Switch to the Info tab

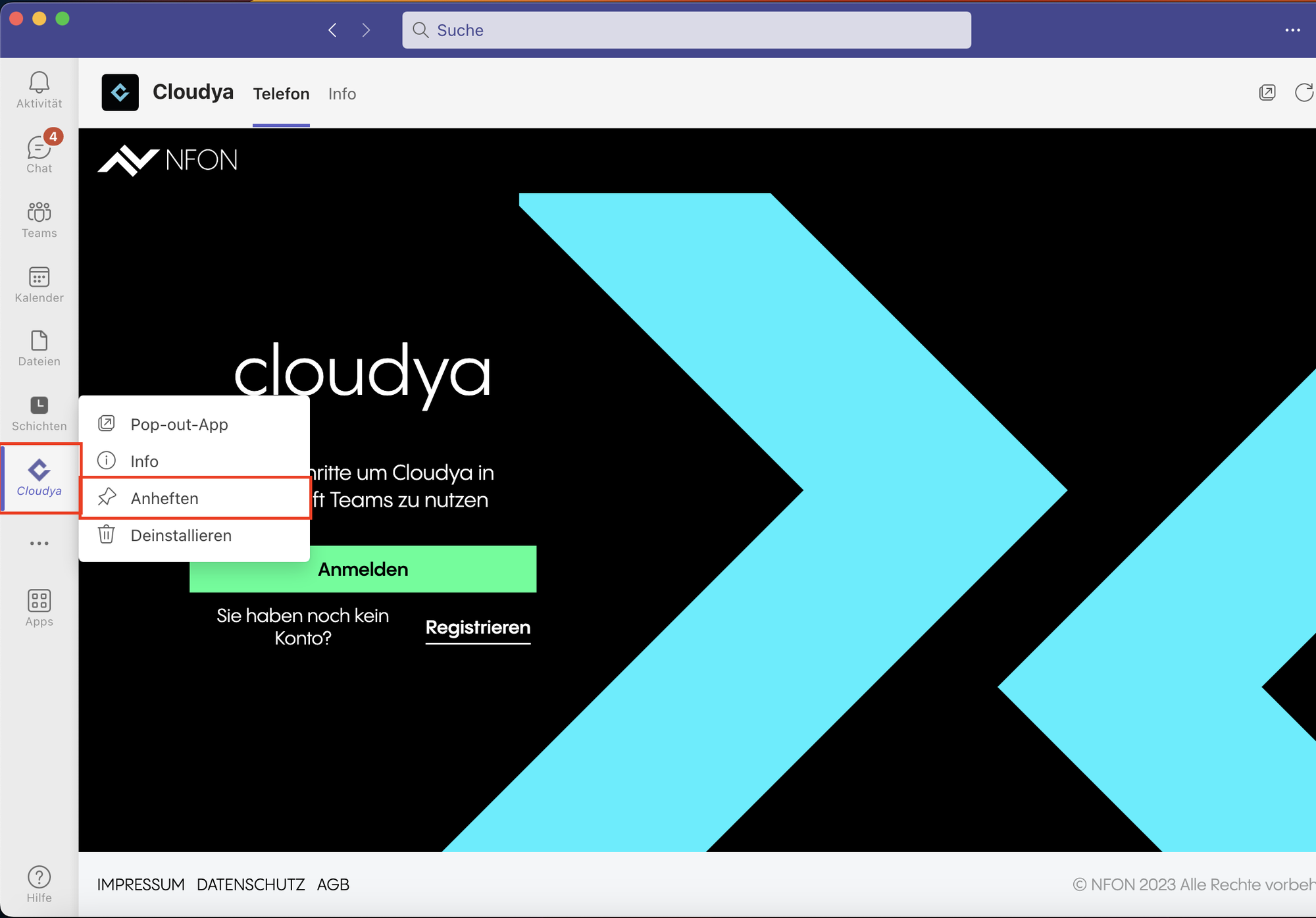[x=342, y=94]
